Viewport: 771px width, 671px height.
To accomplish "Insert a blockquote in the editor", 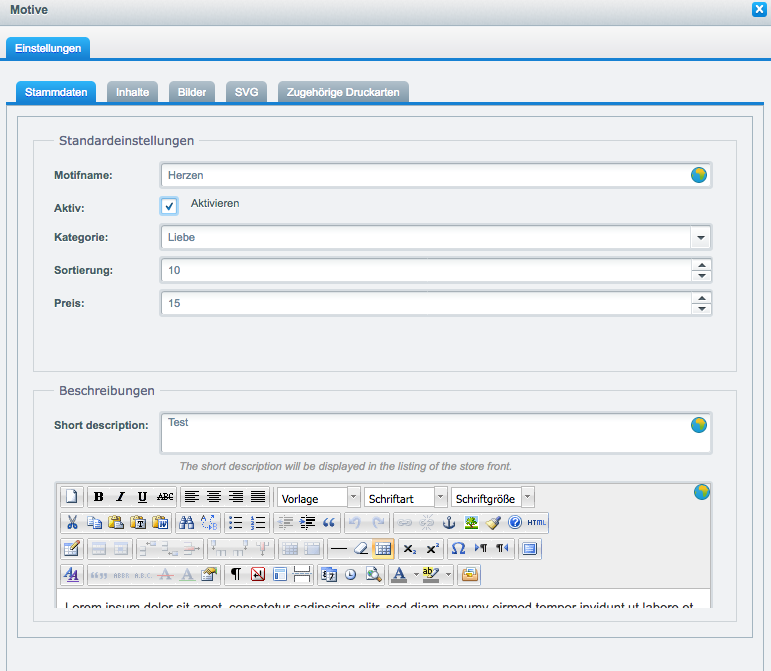I will [x=329, y=522].
